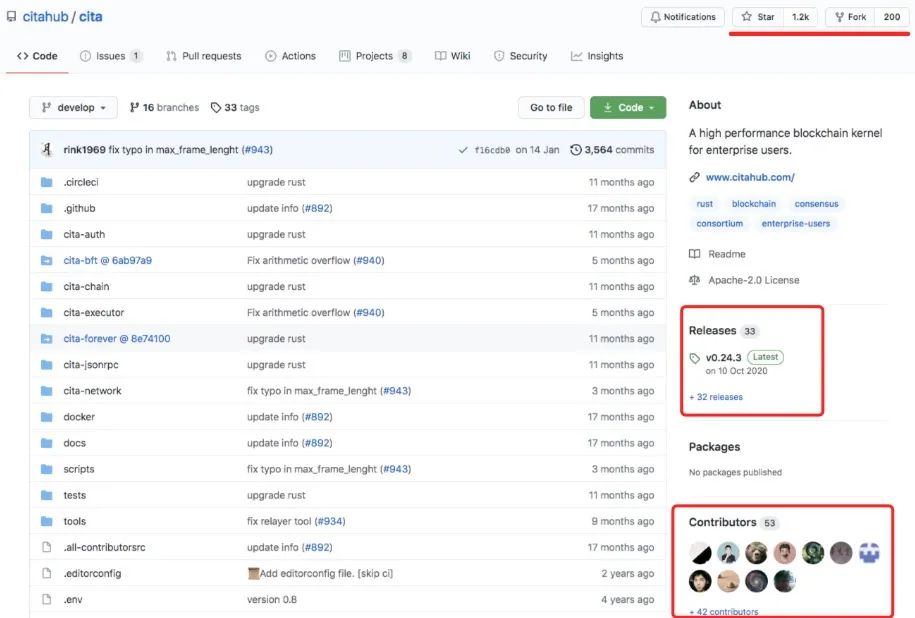Screen dimensions: 915x618
Task: Open #940 link in the cita-executor row
Action: point(369,313)
